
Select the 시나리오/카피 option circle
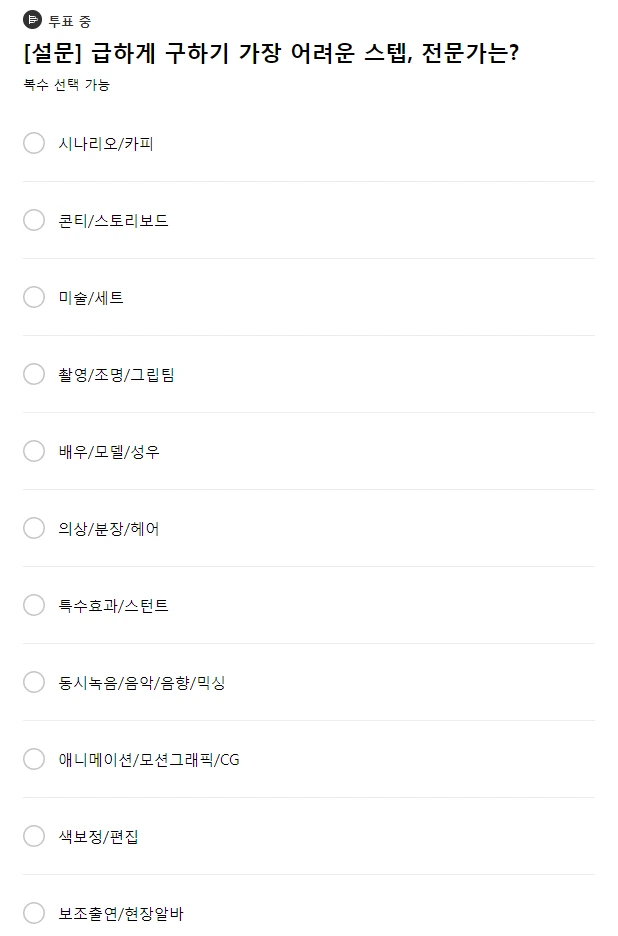[34, 143]
